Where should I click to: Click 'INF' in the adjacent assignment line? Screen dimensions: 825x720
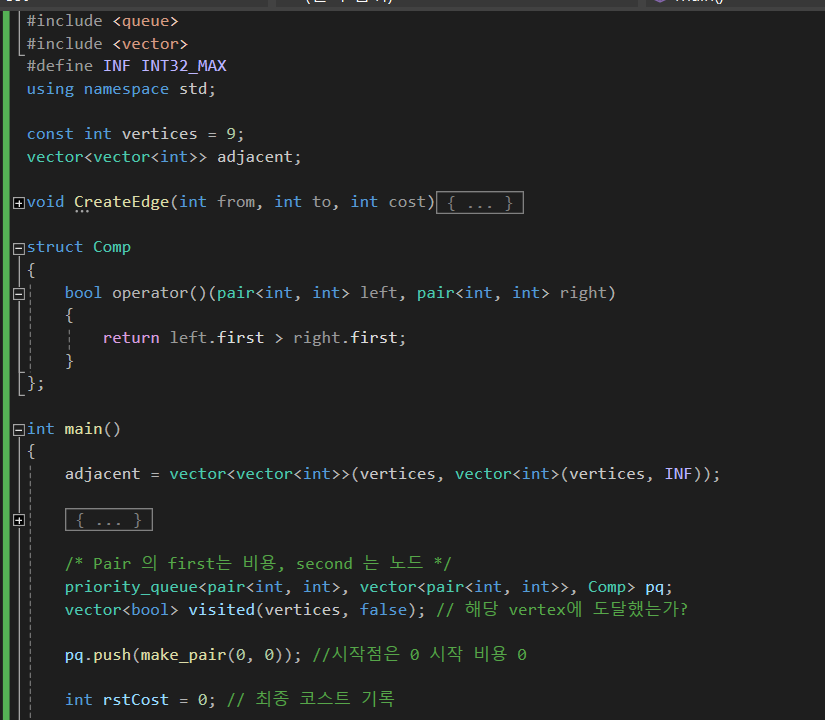(x=678, y=474)
